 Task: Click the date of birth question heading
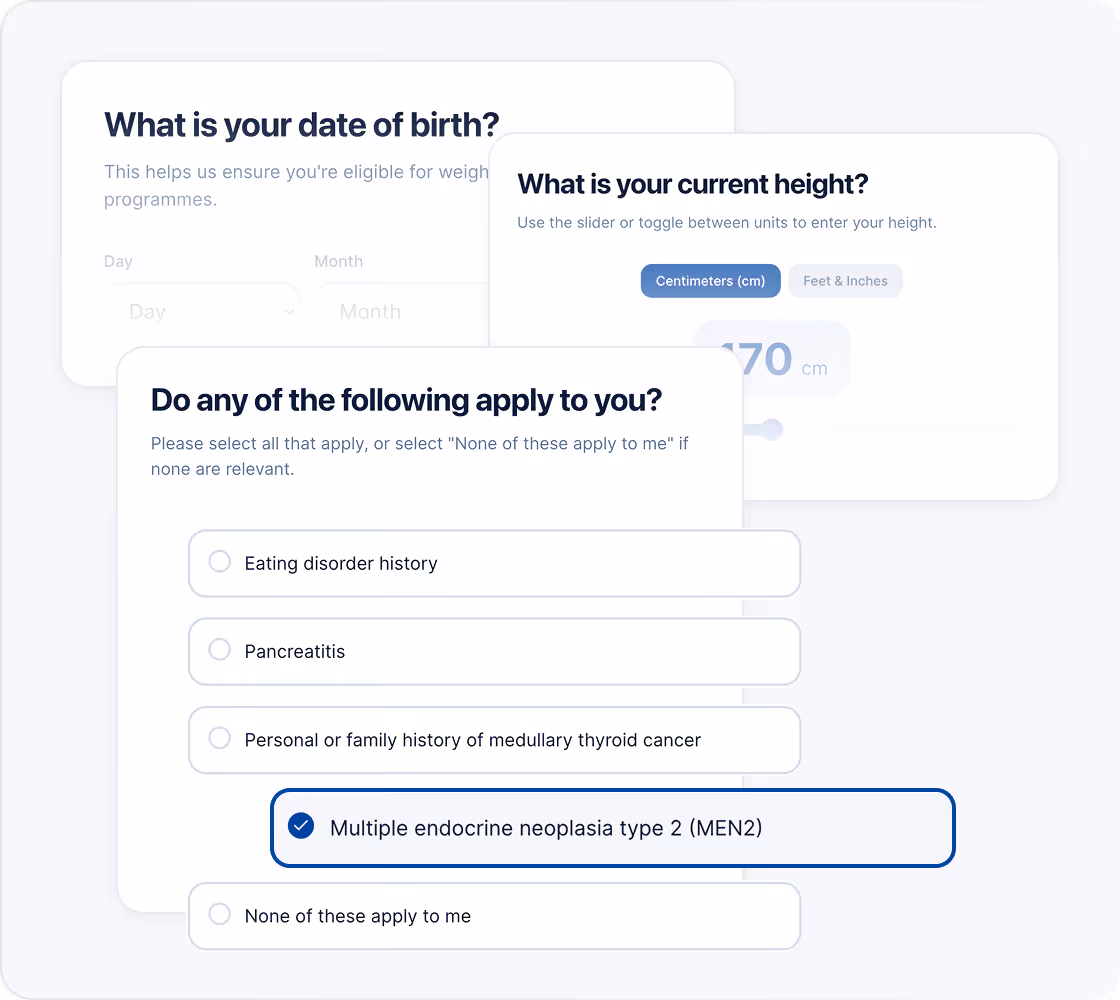(301, 124)
